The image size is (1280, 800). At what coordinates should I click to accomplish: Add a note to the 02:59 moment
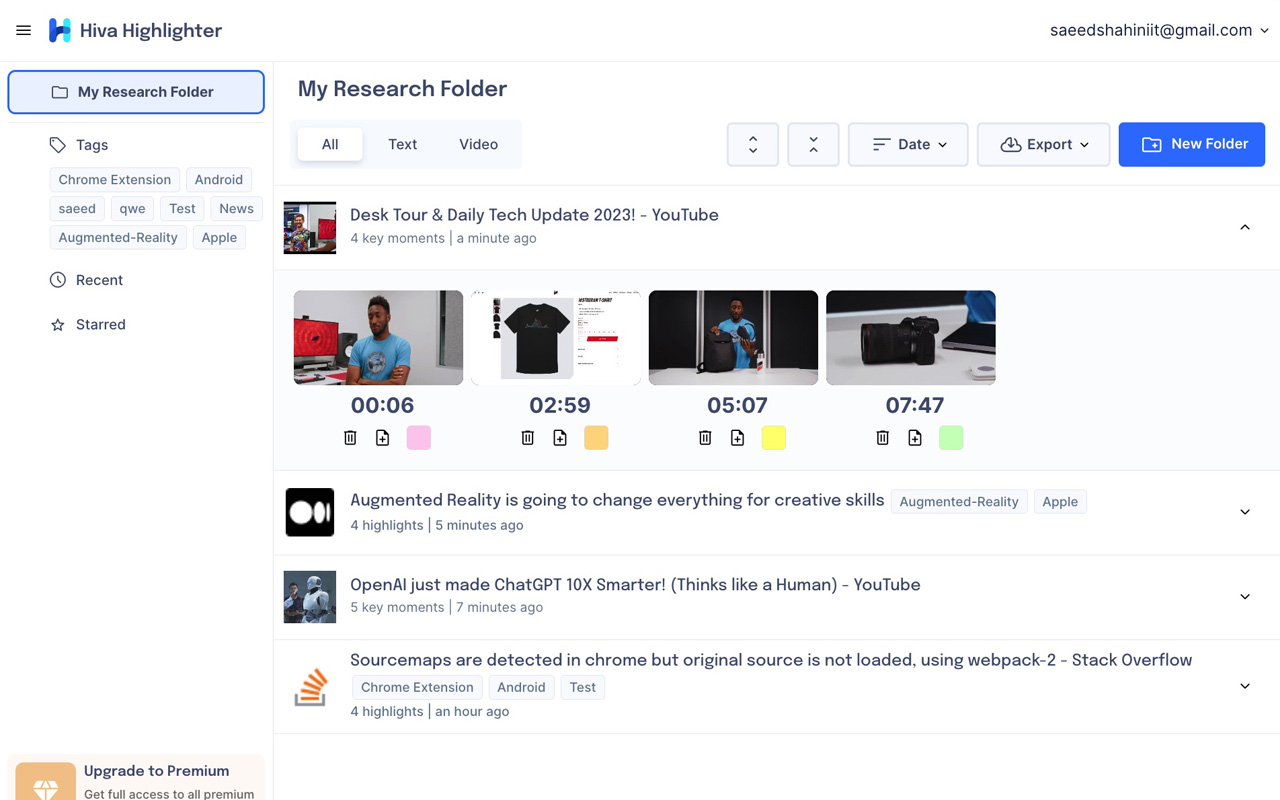click(560, 437)
